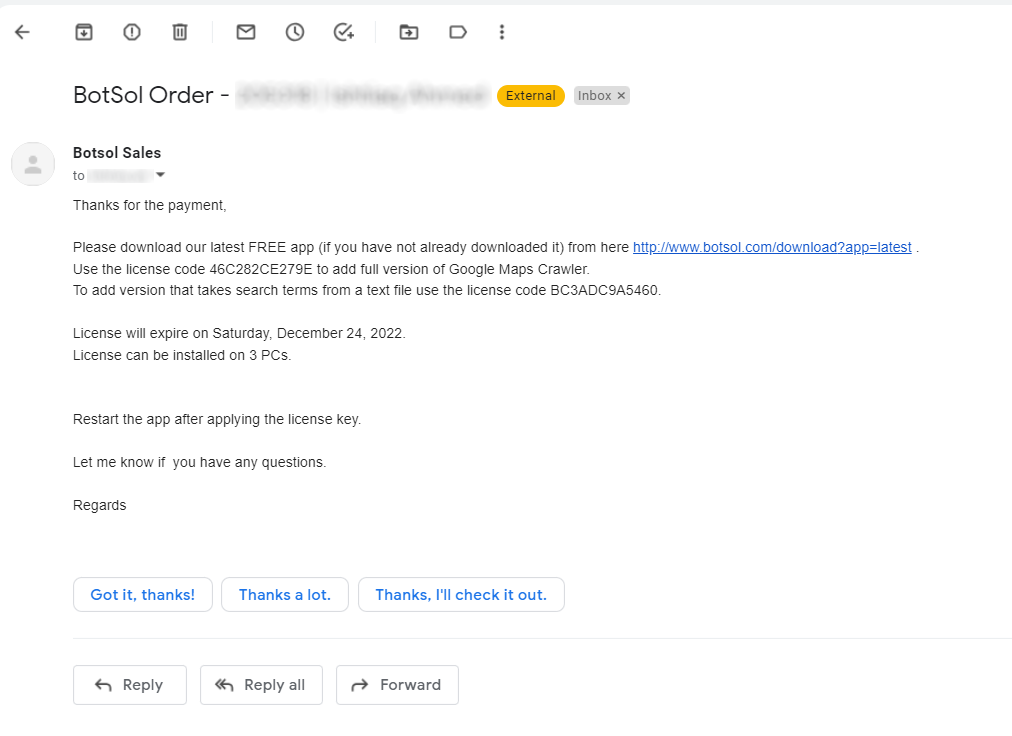The height and width of the screenshot is (736, 1012).
Task: Open the three-dot More options menu
Action: click(501, 32)
